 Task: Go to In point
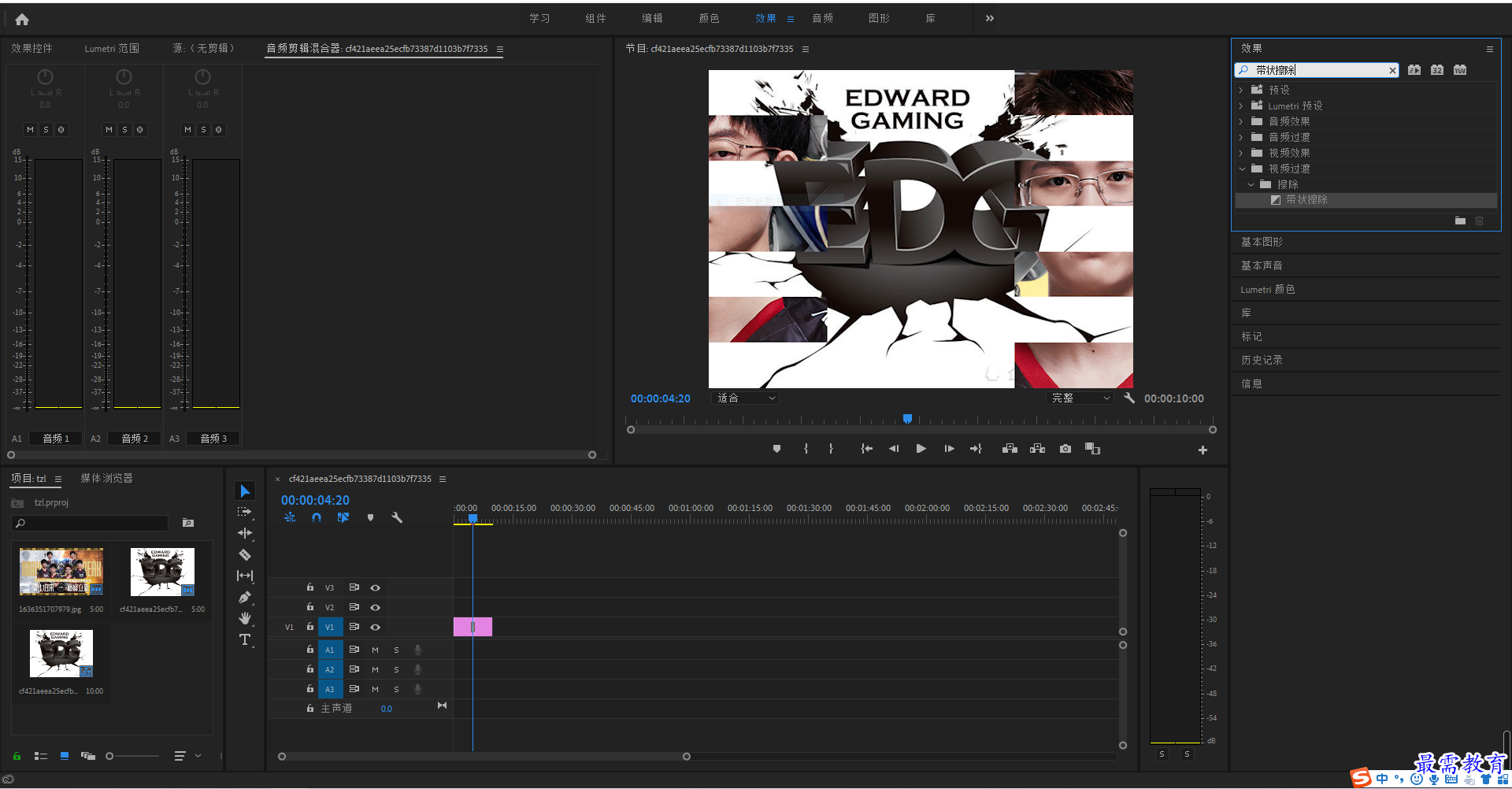(x=866, y=449)
